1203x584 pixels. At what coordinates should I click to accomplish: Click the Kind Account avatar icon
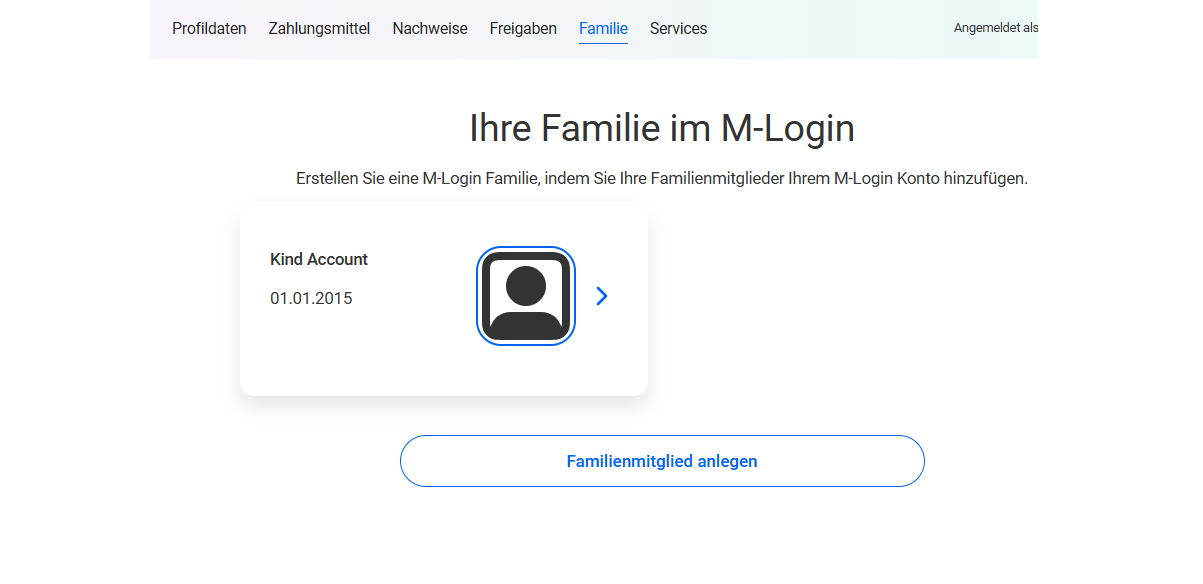pos(526,296)
